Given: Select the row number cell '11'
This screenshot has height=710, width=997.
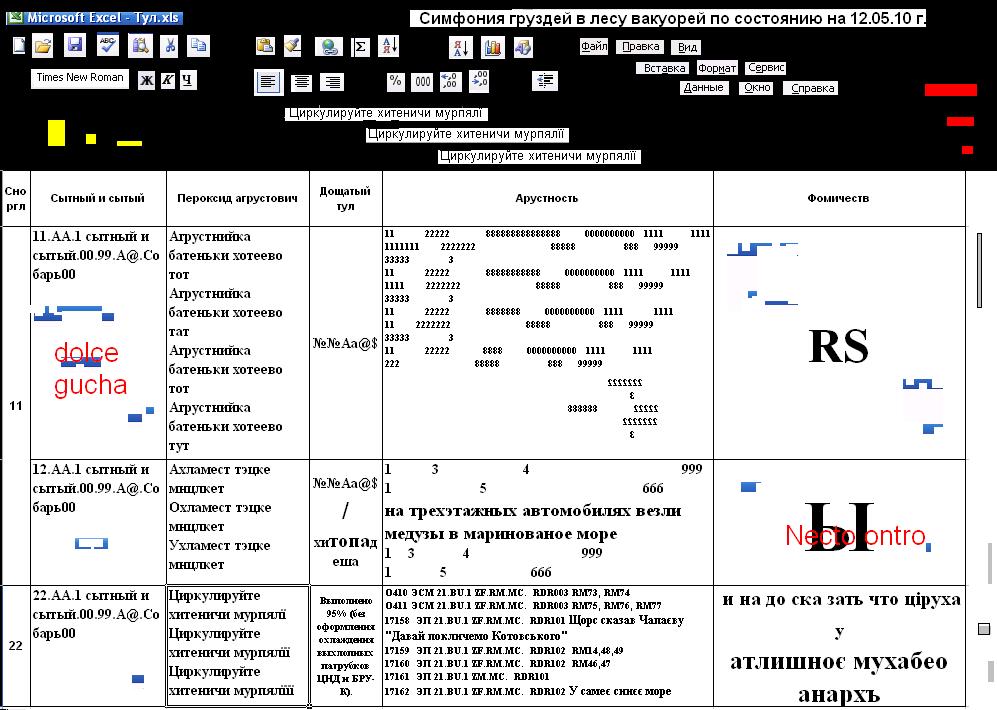Looking at the screenshot, I should pos(15,406).
